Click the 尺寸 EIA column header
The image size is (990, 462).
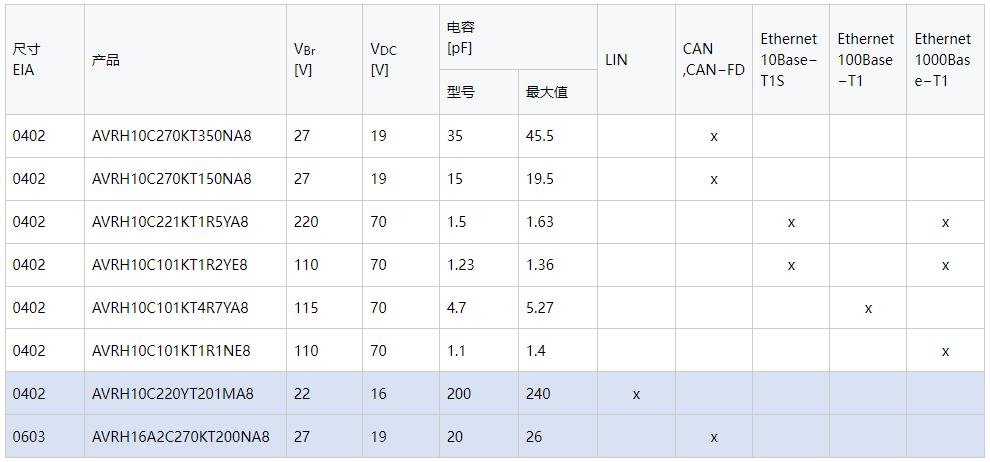pos(27,60)
